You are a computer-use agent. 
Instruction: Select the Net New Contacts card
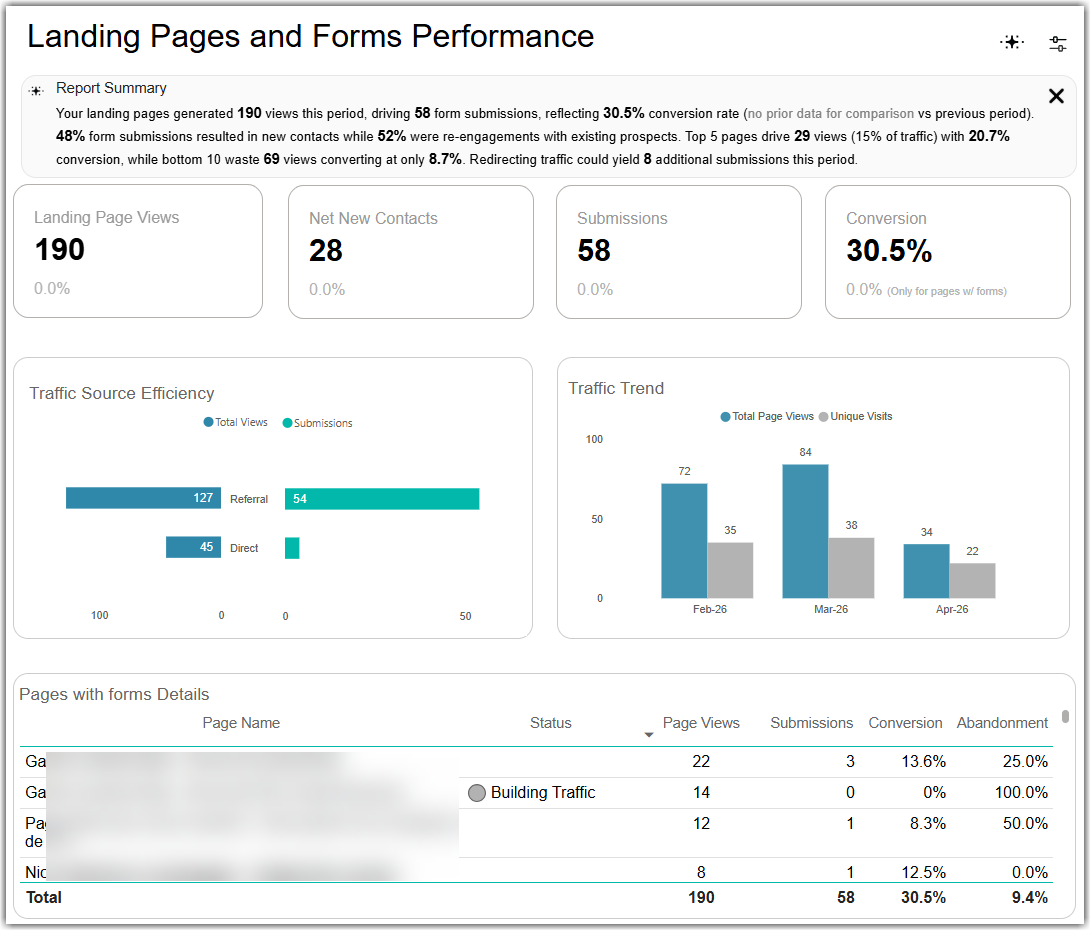[411, 252]
